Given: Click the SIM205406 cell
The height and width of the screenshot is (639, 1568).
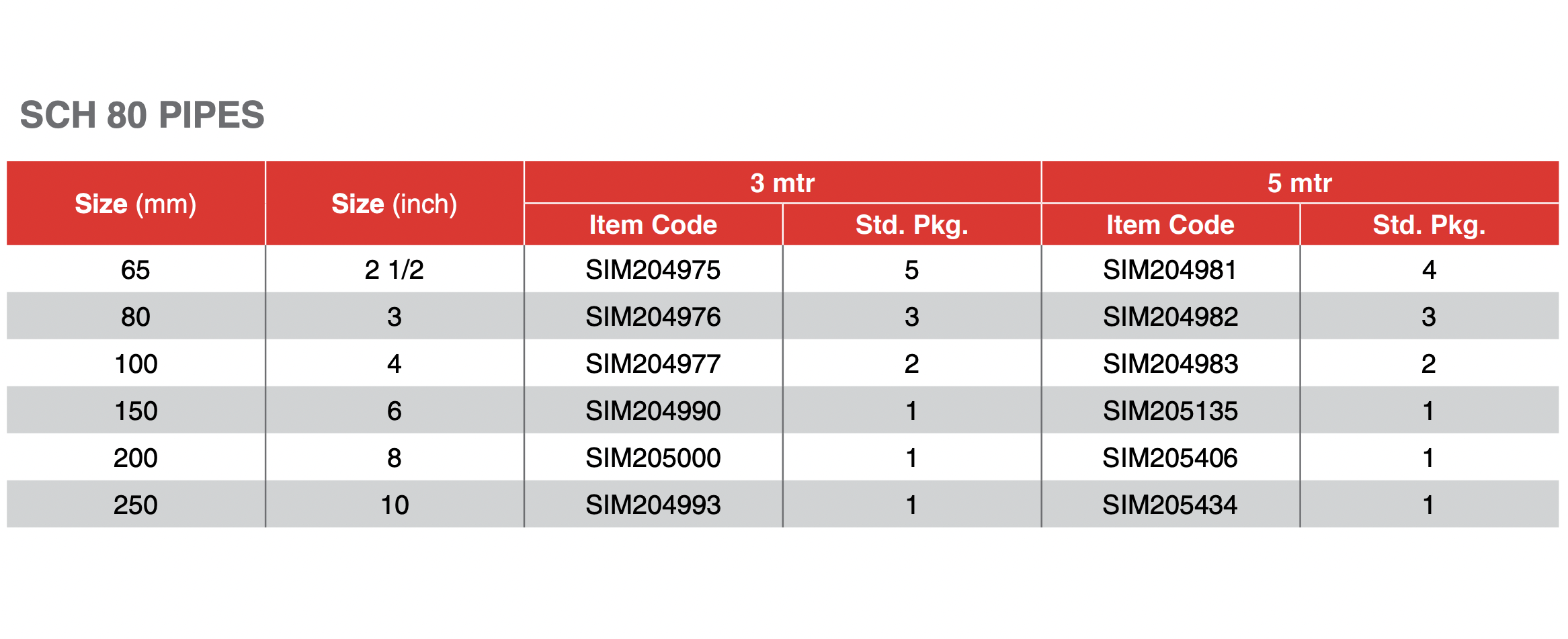Looking at the screenshot, I should point(1170,458).
